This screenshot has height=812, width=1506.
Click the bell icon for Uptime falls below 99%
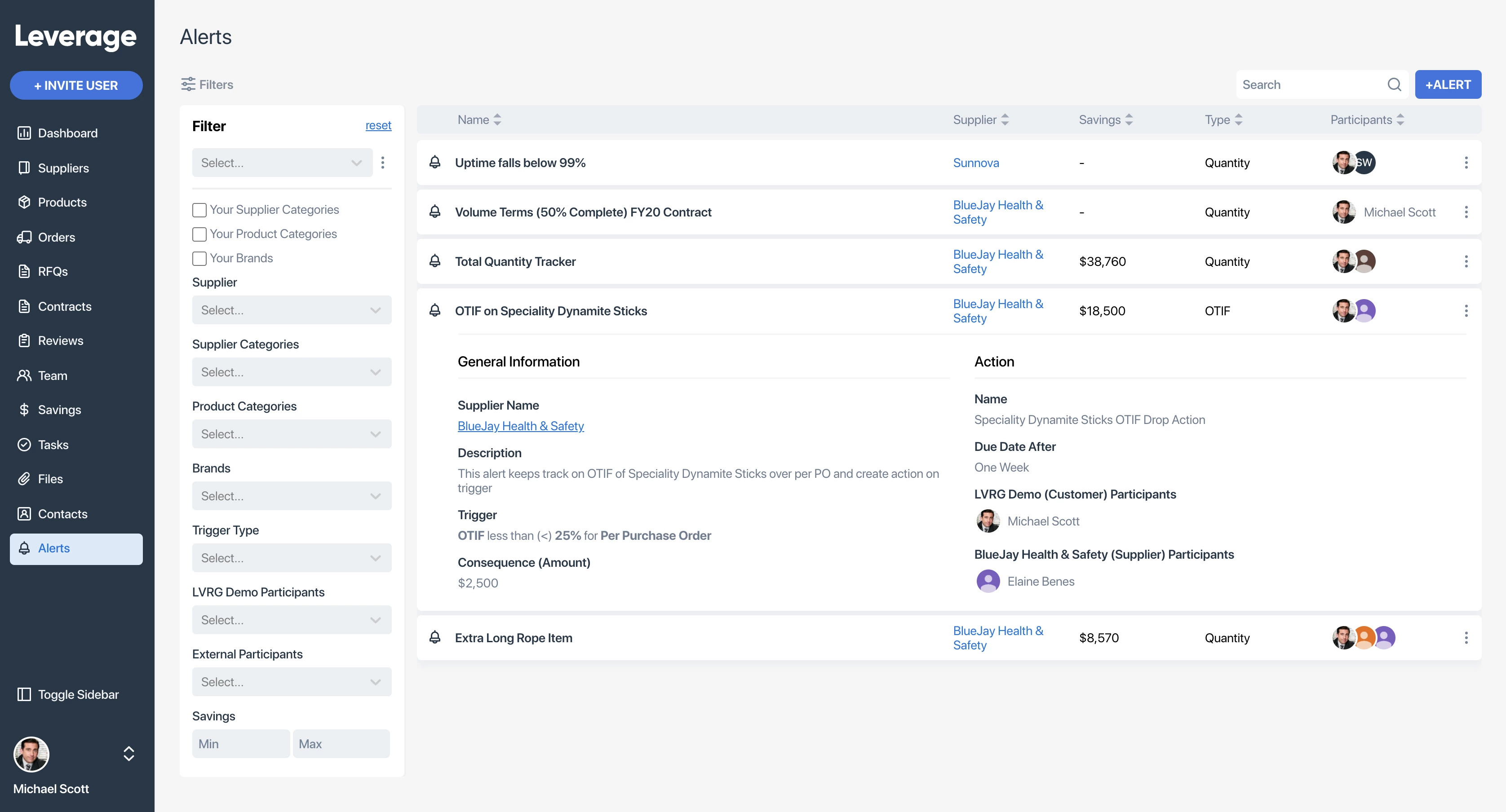coord(434,162)
